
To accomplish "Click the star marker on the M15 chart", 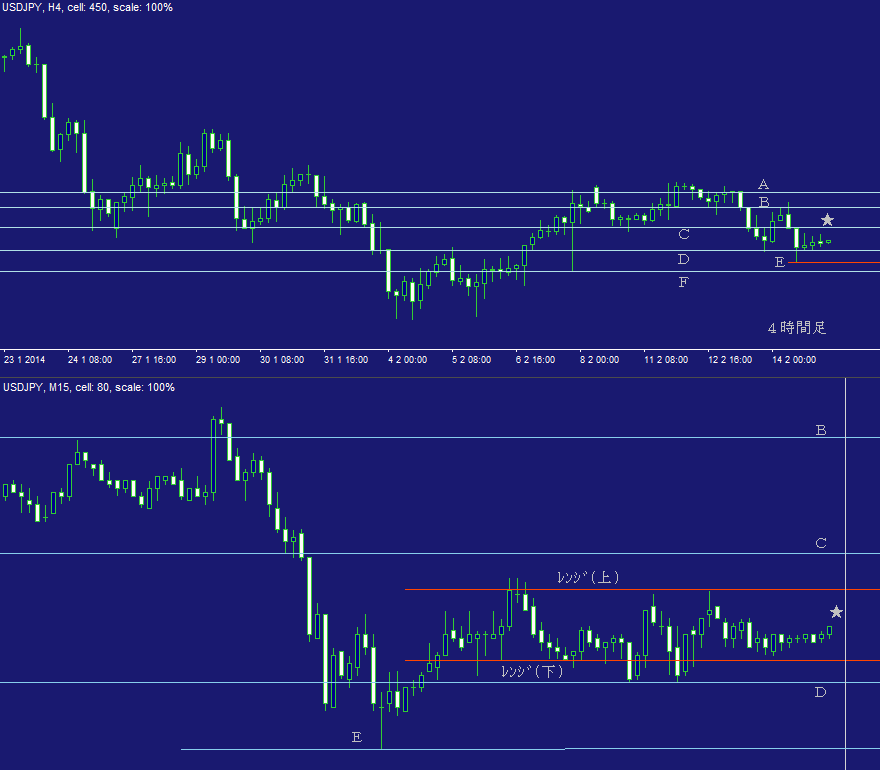I will click(x=836, y=612).
